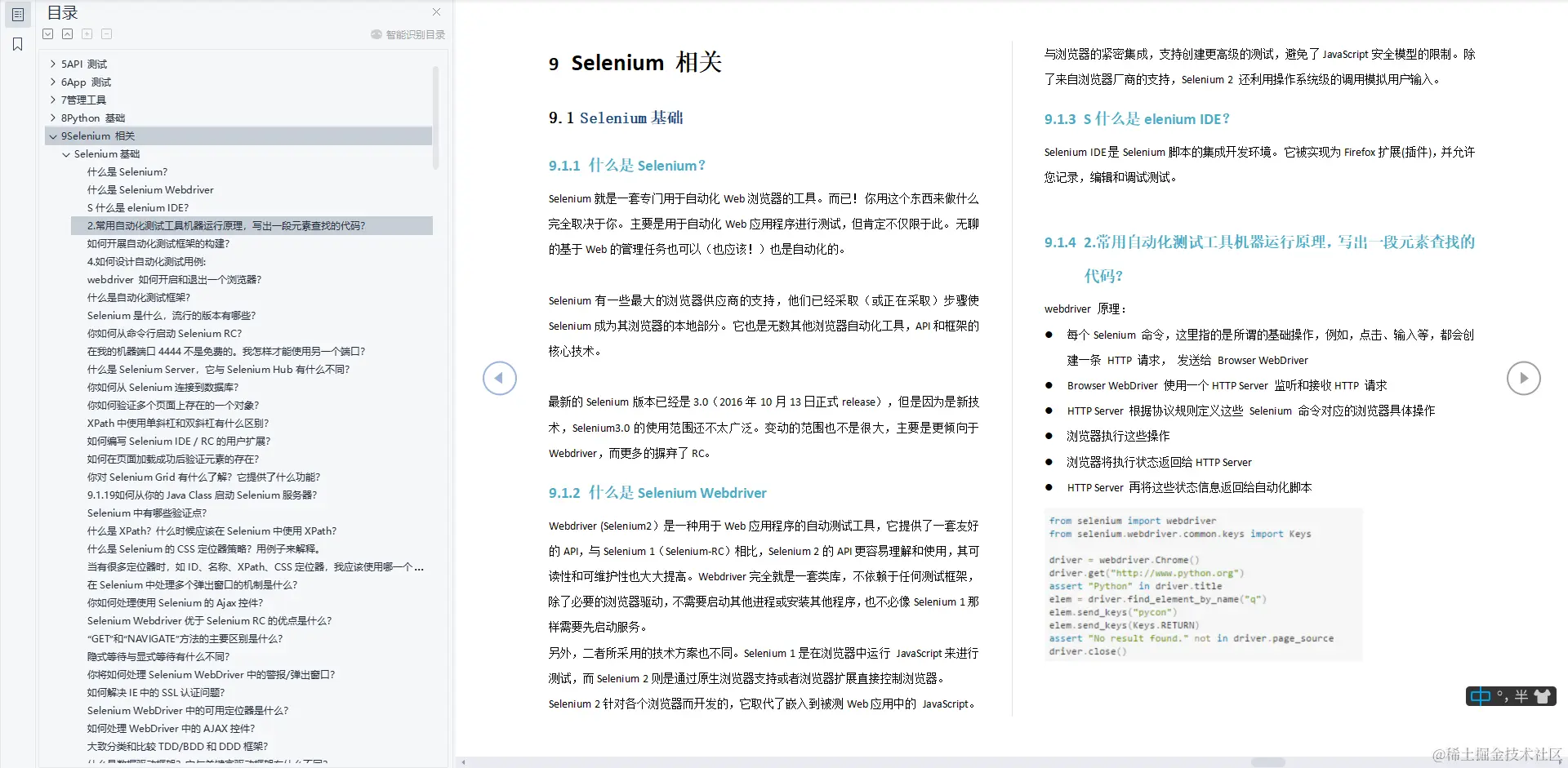Expand the 7管理工具 chapter
The height and width of the screenshot is (768, 1568).
tap(53, 100)
